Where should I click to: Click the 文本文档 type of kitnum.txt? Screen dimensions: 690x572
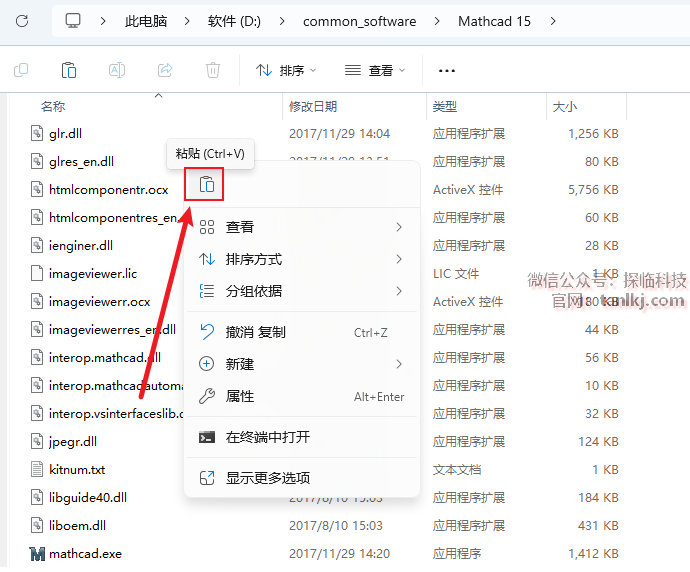click(x=457, y=469)
